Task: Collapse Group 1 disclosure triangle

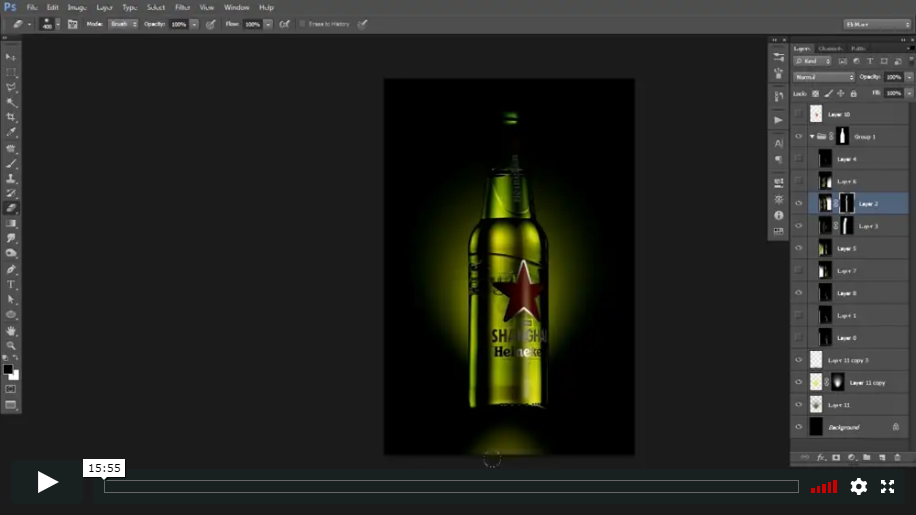Action: pos(812,137)
